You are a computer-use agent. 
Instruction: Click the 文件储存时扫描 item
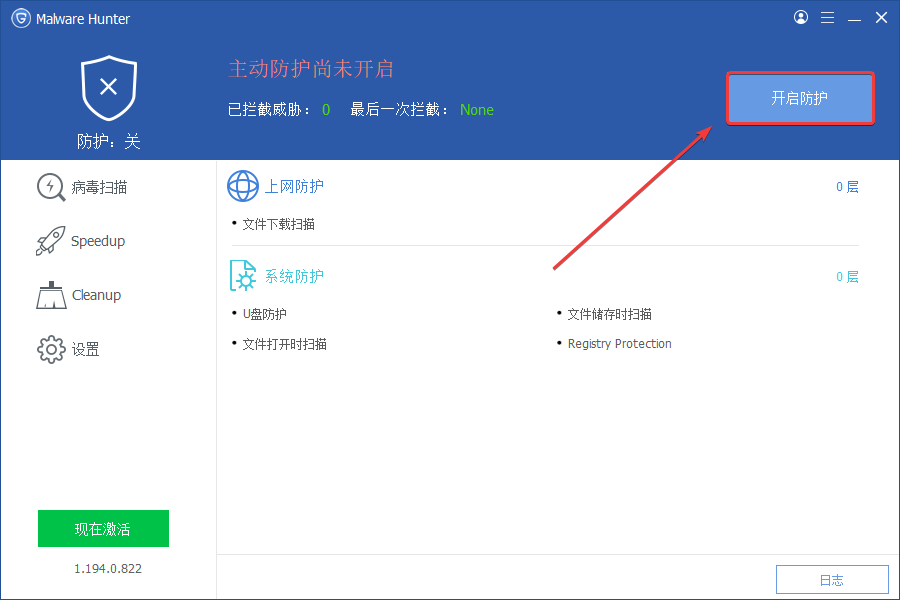click(x=610, y=314)
